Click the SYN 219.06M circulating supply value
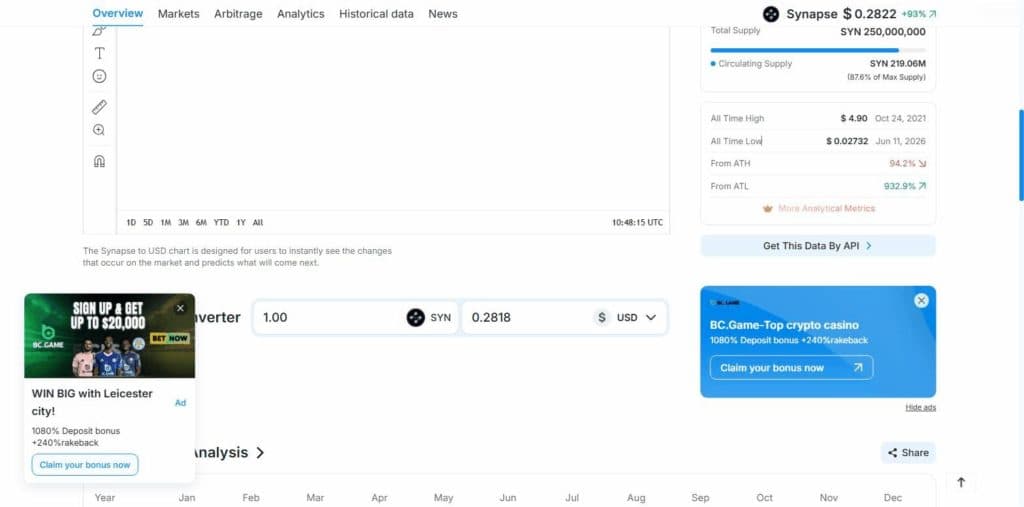 [897, 64]
